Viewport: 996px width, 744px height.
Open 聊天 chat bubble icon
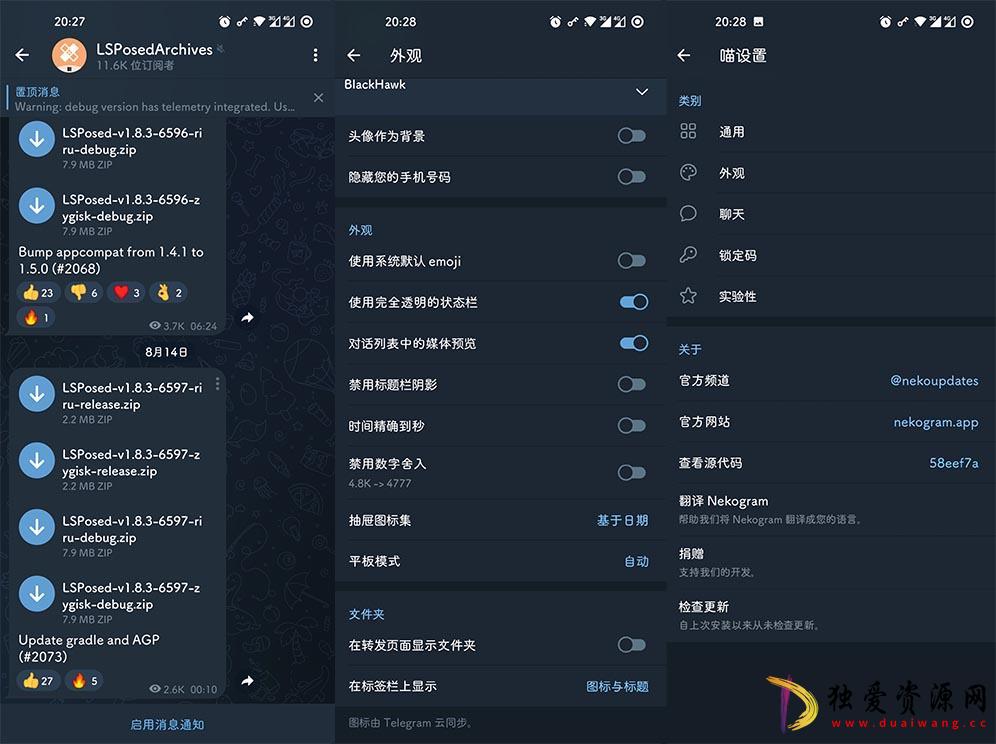[x=688, y=213]
